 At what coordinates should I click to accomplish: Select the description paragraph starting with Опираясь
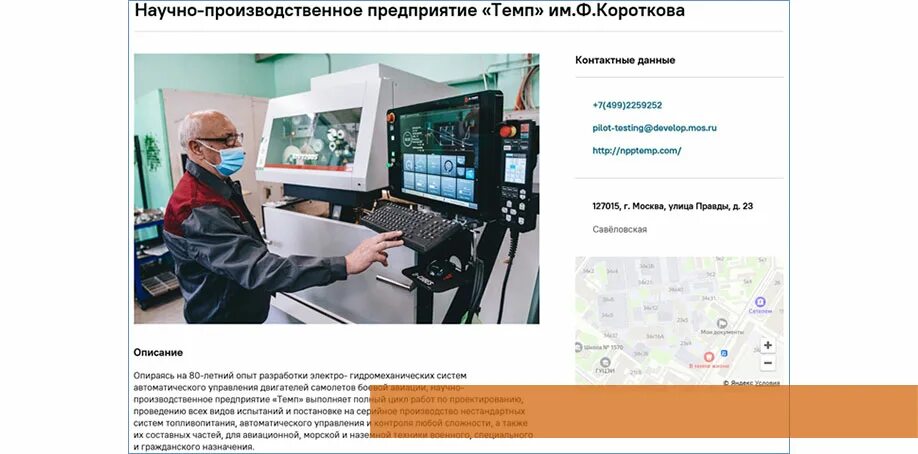coord(334,411)
